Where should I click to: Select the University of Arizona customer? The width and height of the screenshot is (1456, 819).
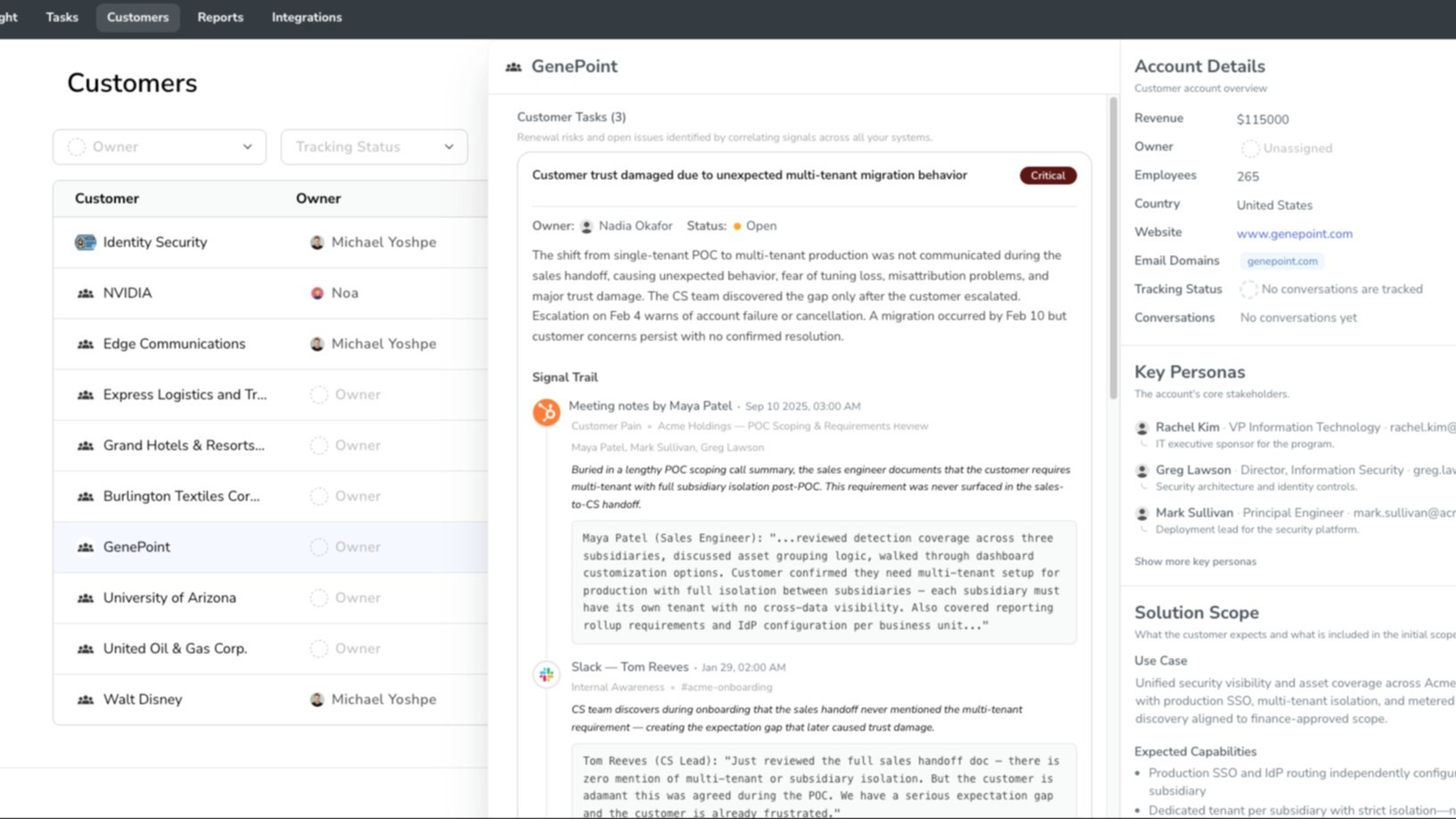pos(270,598)
